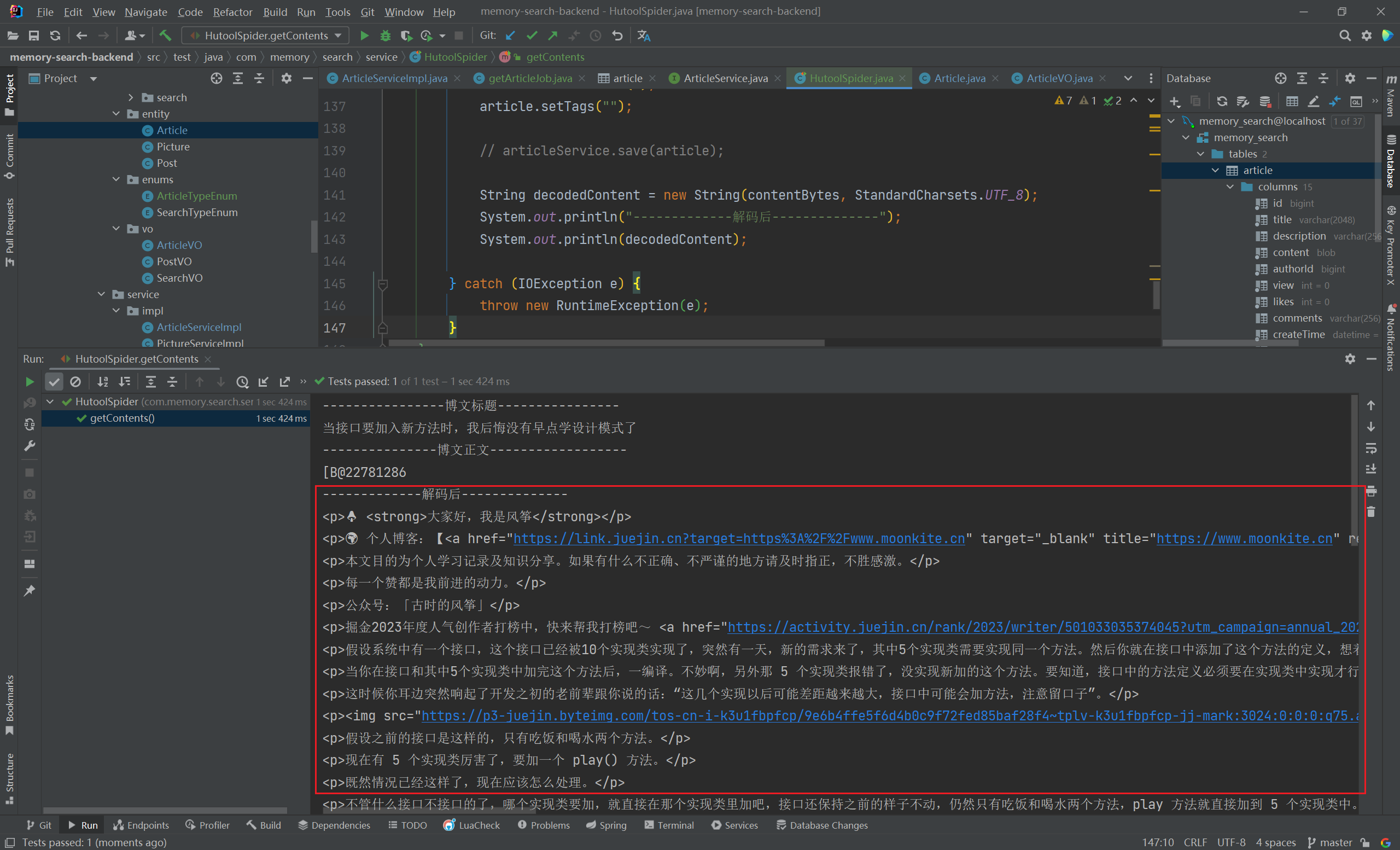Collapse the columns node in Database
The width and height of the screenshot is (1400, 850).
(1230, 187)
